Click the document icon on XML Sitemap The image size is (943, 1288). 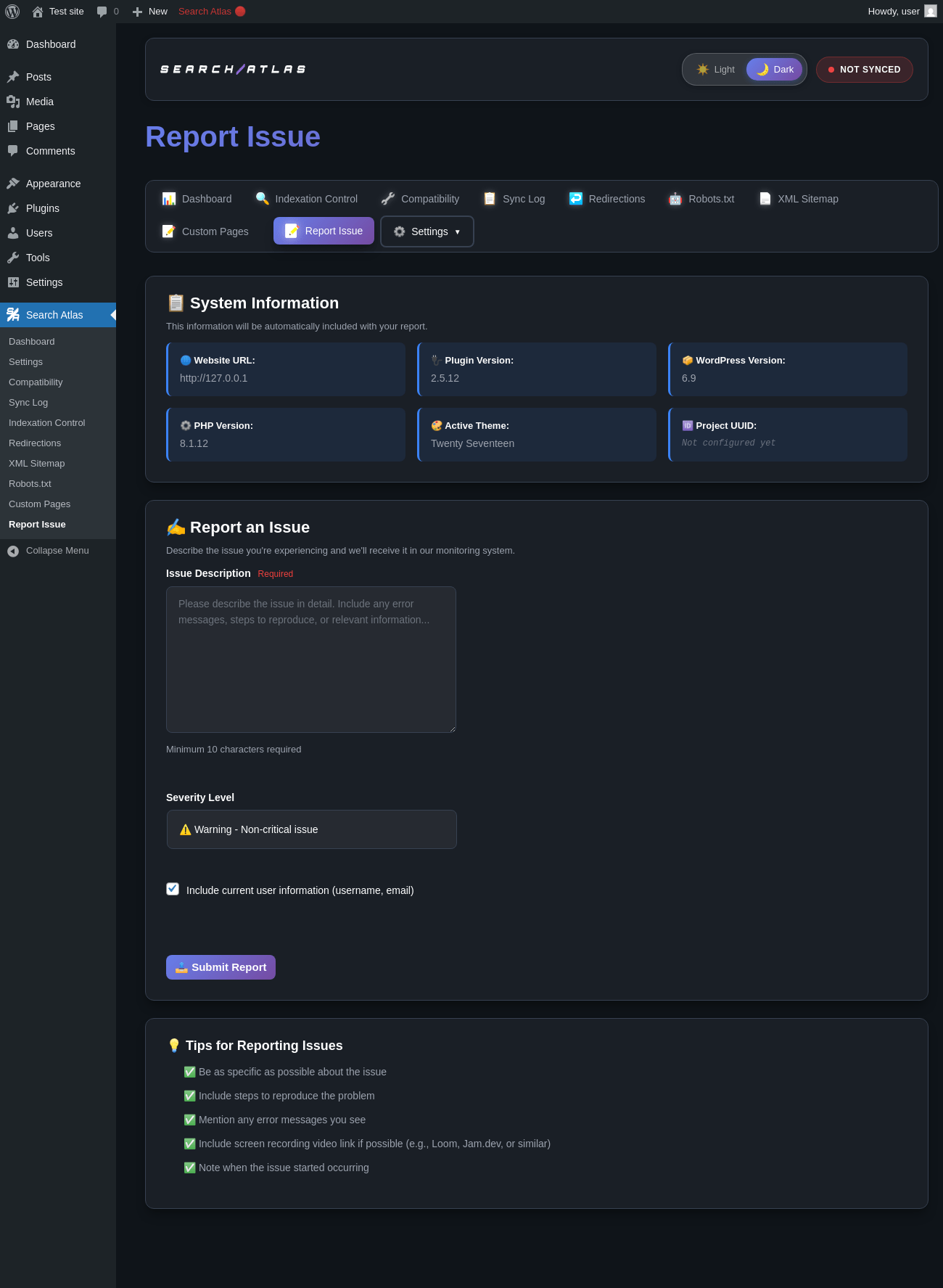coord(765,199)
